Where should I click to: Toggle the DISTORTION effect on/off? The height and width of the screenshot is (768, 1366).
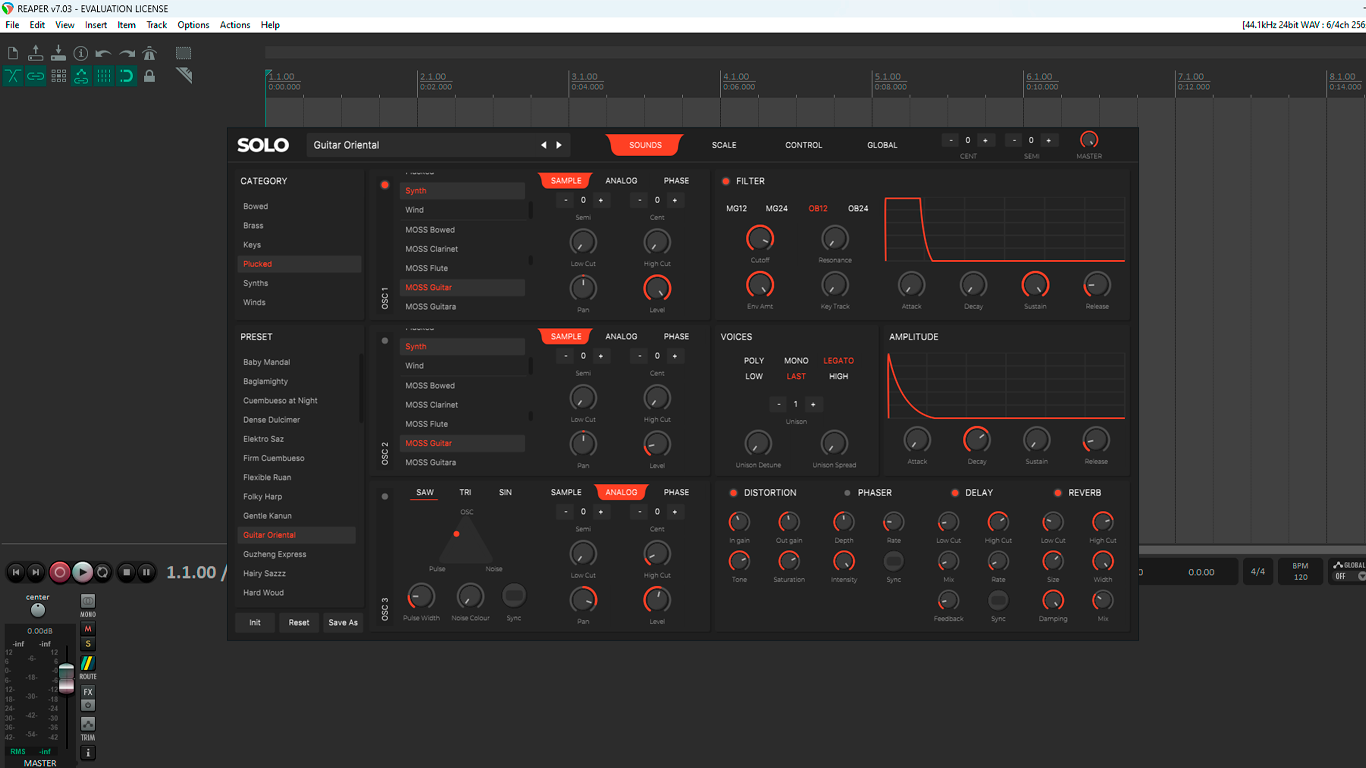pos(733,493)
